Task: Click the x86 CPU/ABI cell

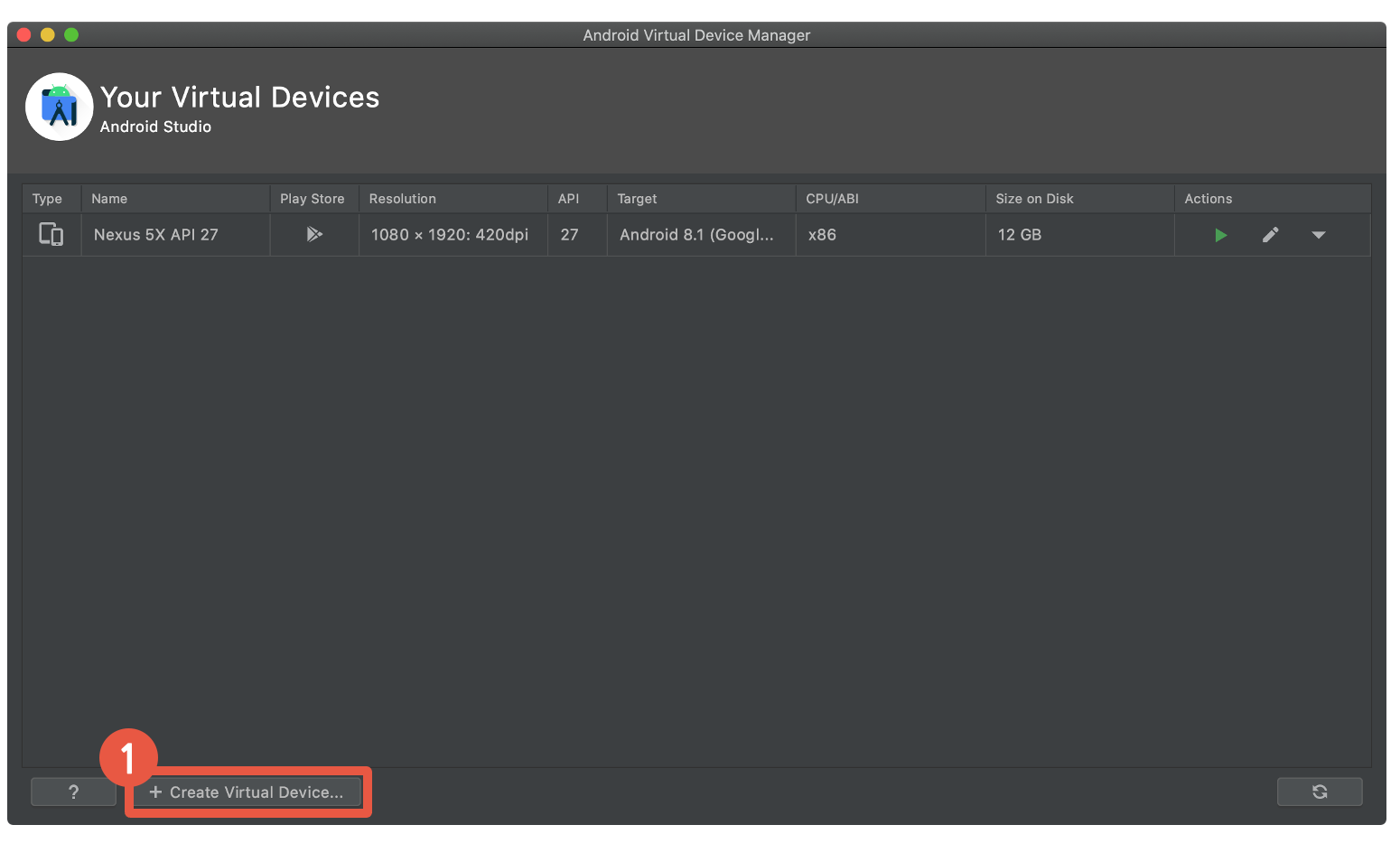Action: [891, 235]
